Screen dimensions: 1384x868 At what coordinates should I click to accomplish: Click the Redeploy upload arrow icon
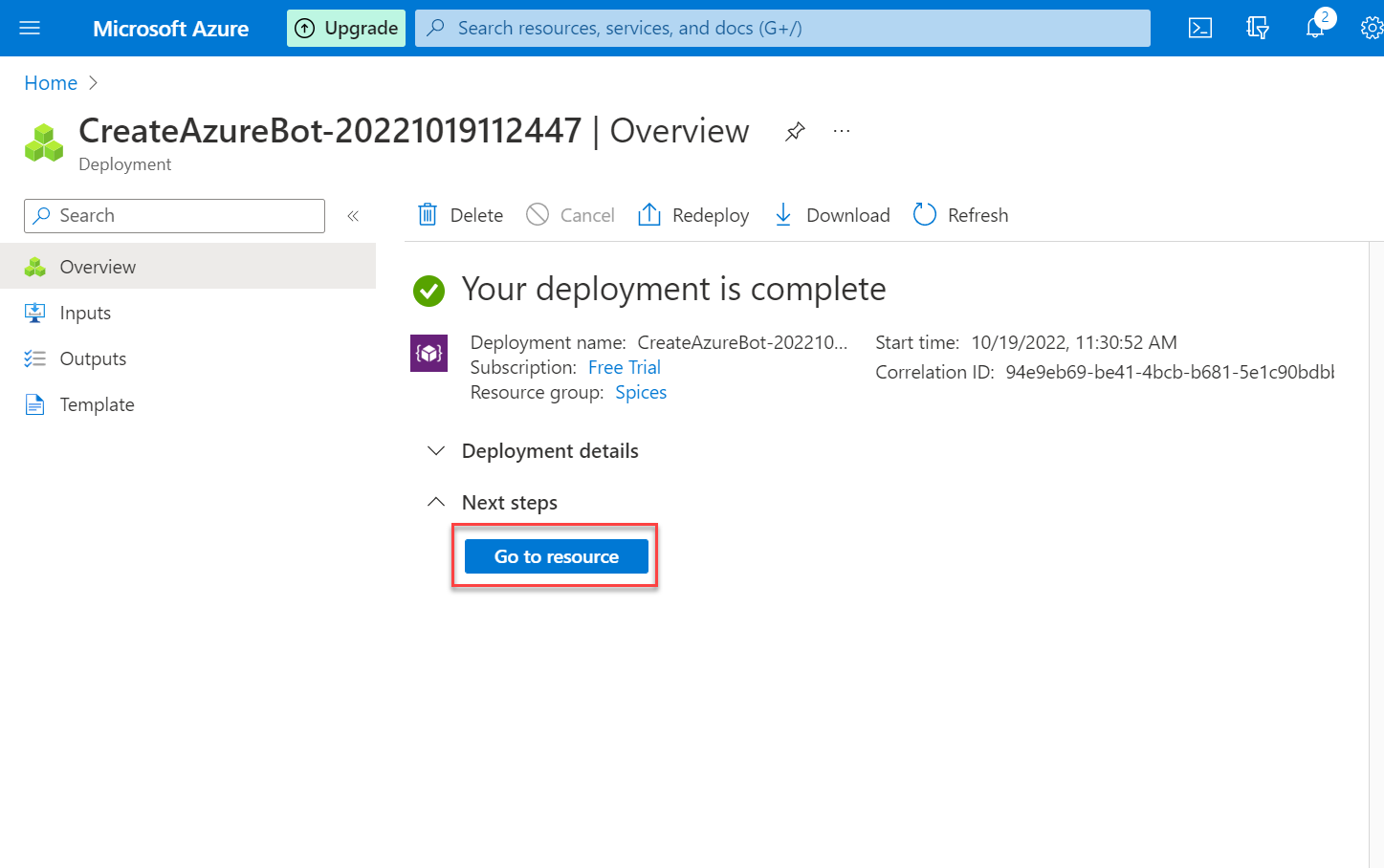click(x=649, y=214)
